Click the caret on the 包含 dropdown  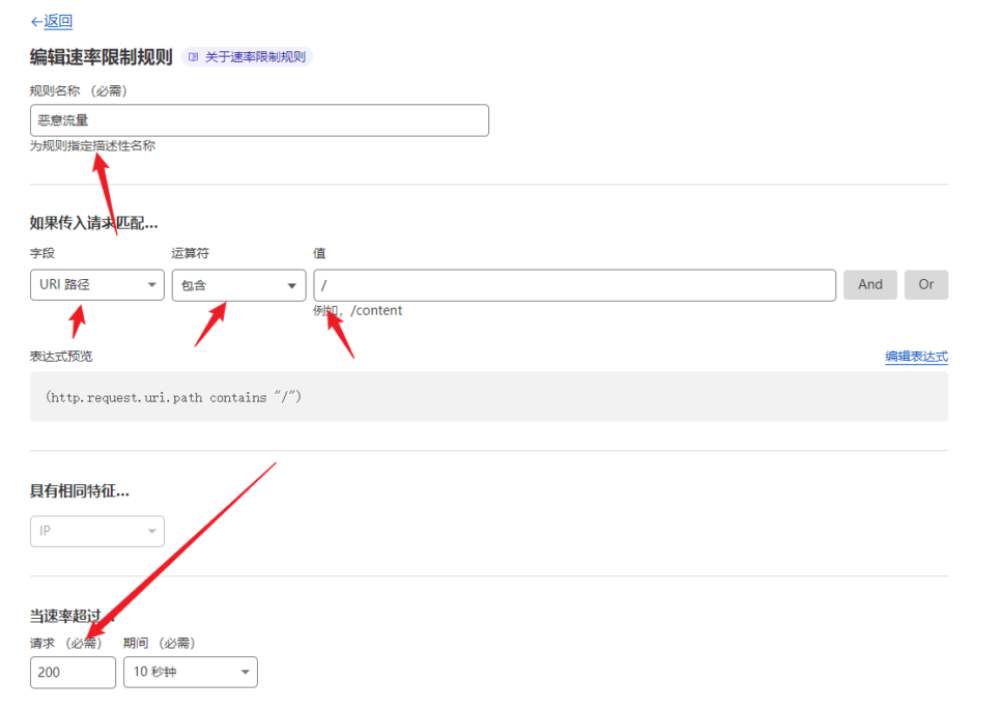[293, 286]
